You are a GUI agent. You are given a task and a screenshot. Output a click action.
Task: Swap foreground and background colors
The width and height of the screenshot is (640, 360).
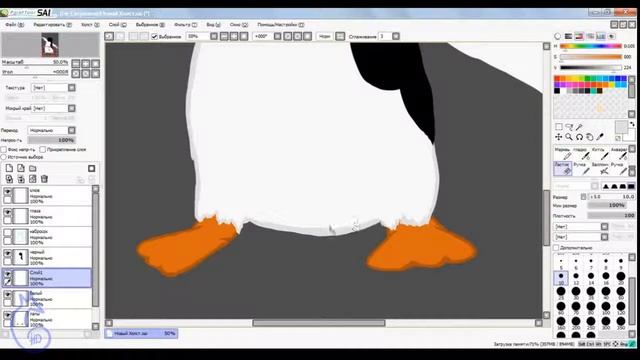pyautogui.click(x=632, y=124)
